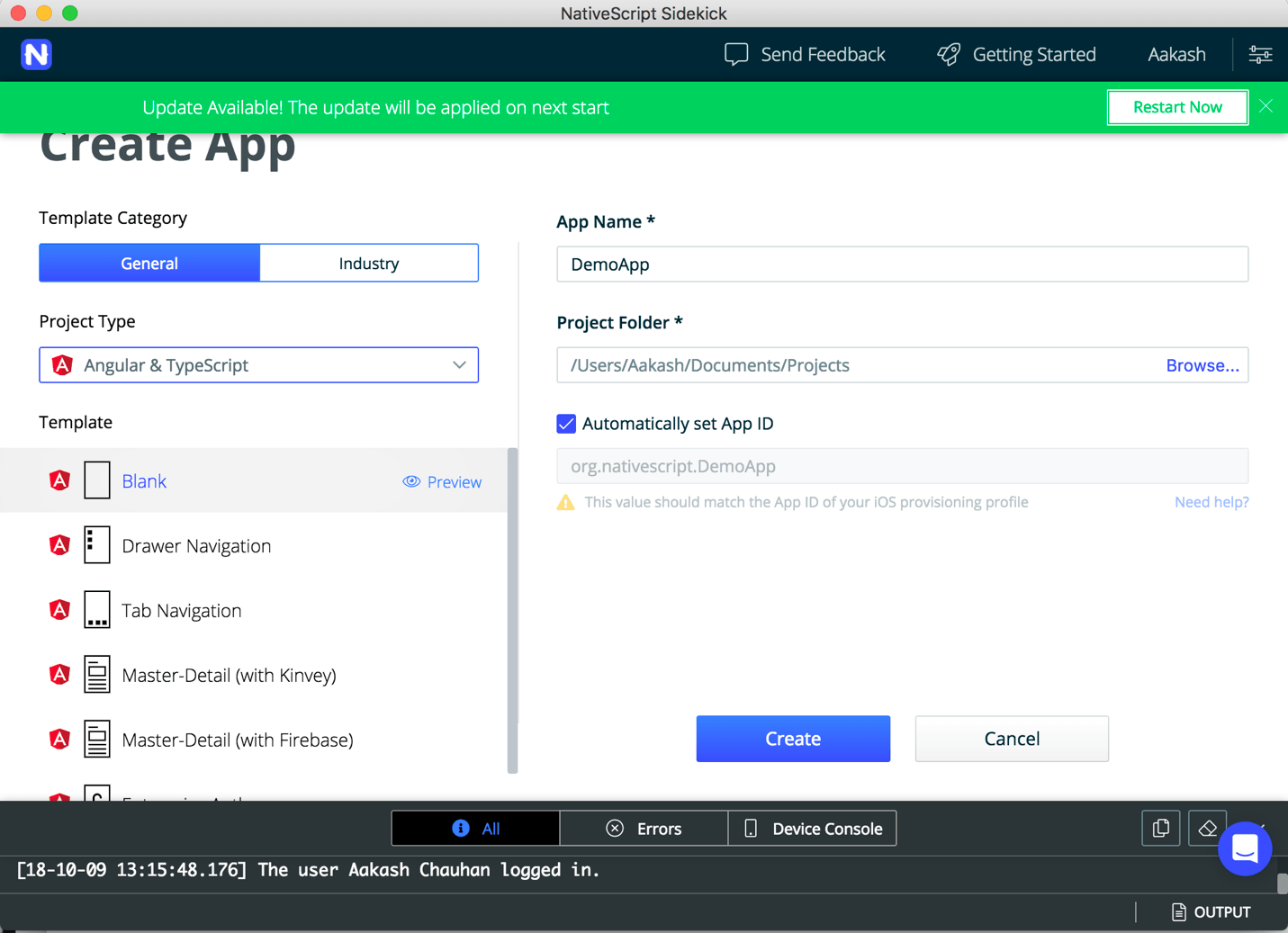The width and height of the screenshot is (1288, 933).
Task: Click Restart Now to apply the update
Action: point(1177,107)
